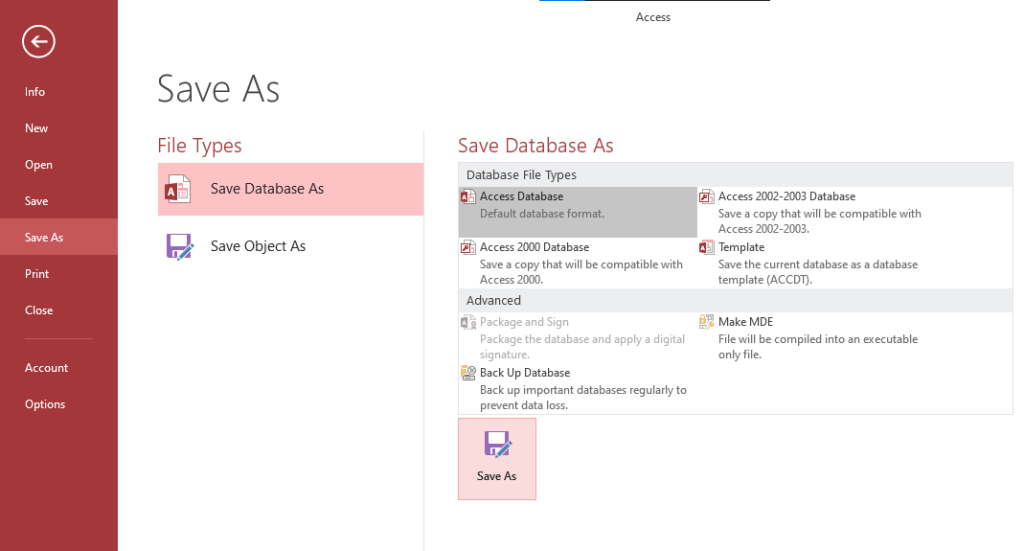Click the 'Default database format.' description
Image resolution: width=1024 pixels, height=551 pixels.
542,213
